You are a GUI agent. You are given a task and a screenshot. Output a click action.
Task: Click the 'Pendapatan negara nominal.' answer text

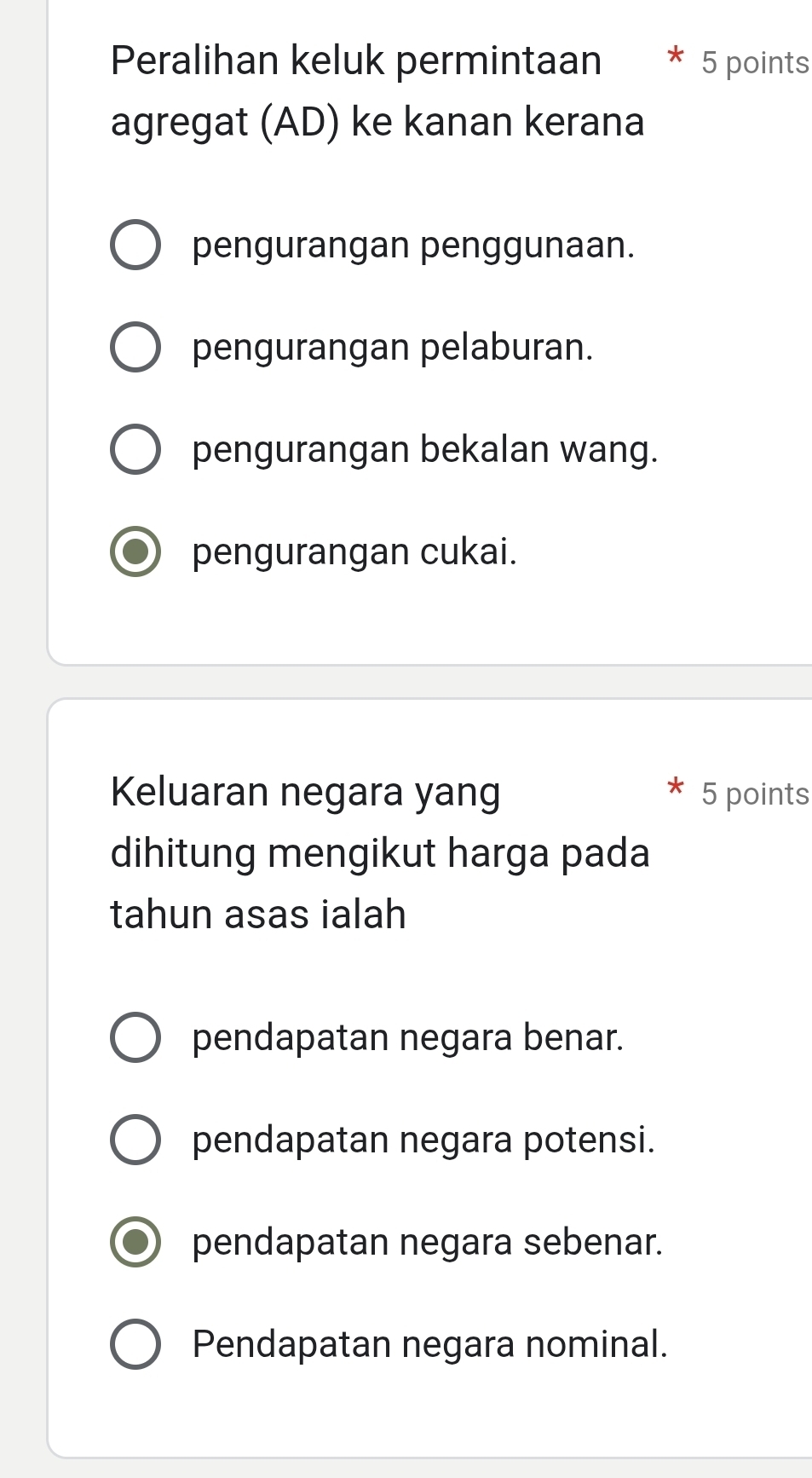click(430, 1344)
